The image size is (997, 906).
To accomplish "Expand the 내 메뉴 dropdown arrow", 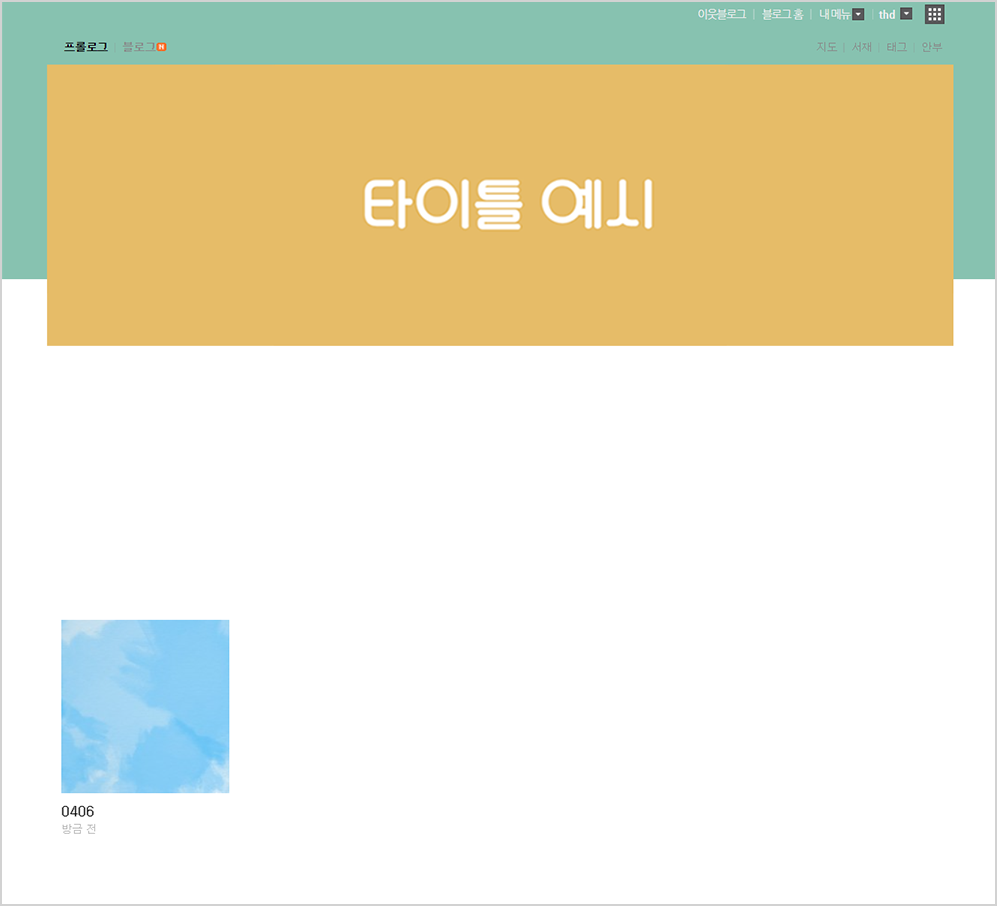I will coord(858,14).
